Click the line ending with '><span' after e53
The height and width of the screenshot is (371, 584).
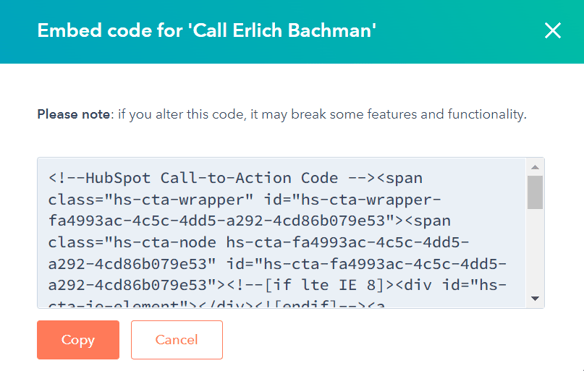point(250,221)
